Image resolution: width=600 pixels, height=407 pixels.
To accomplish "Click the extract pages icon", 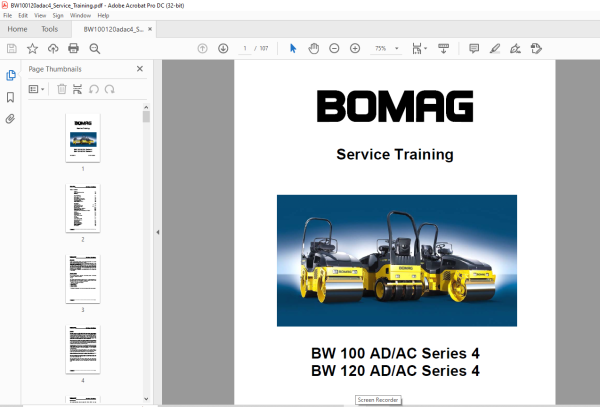I will coord(77,89).
